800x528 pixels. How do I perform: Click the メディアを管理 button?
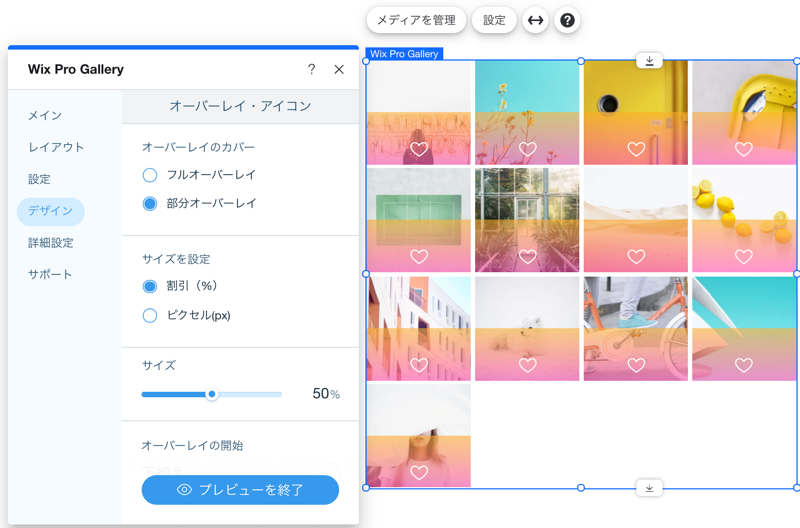pyautogui.click(x=416, y=20)
